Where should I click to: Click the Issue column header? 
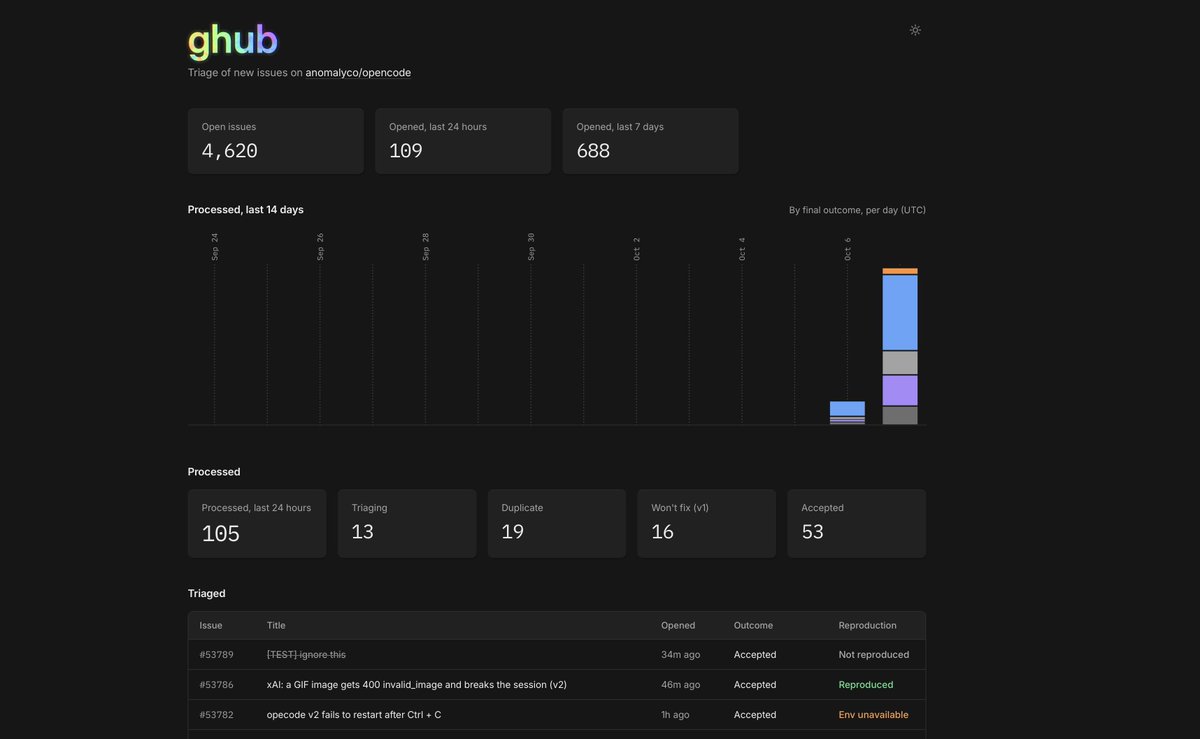[x=211, y=626]
